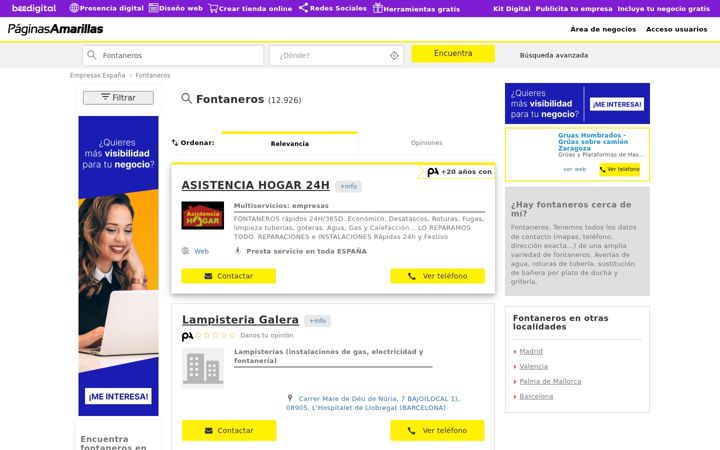Click Ver teléfono for Lampisteria Galera
The width and height of the screenshot is (720, 450).
(438, 430)
